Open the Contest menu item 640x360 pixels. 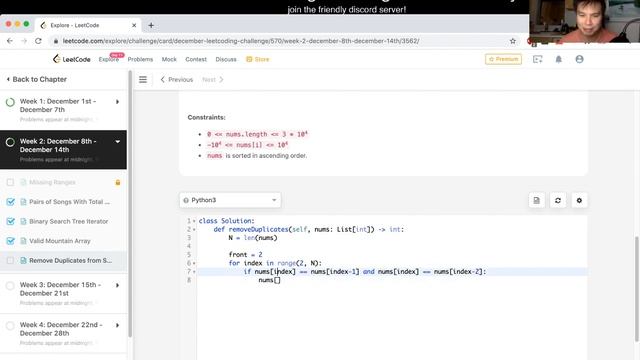coord(196,59)
